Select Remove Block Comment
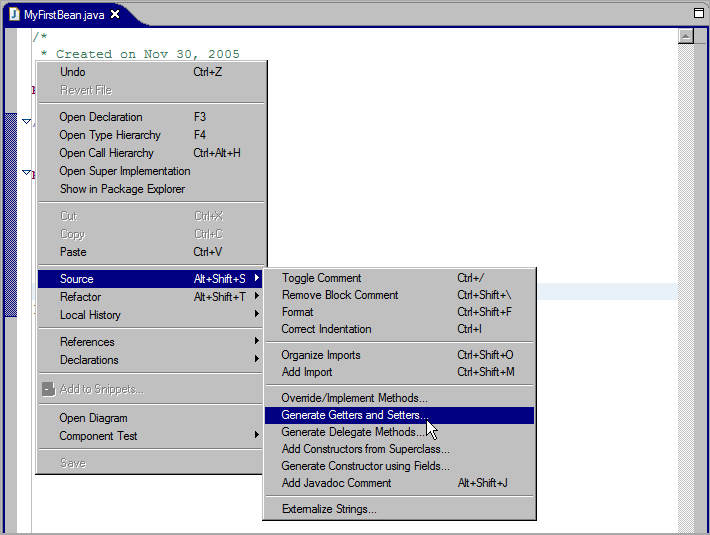This screenshot has width=710, height=535. pos(399,295)
